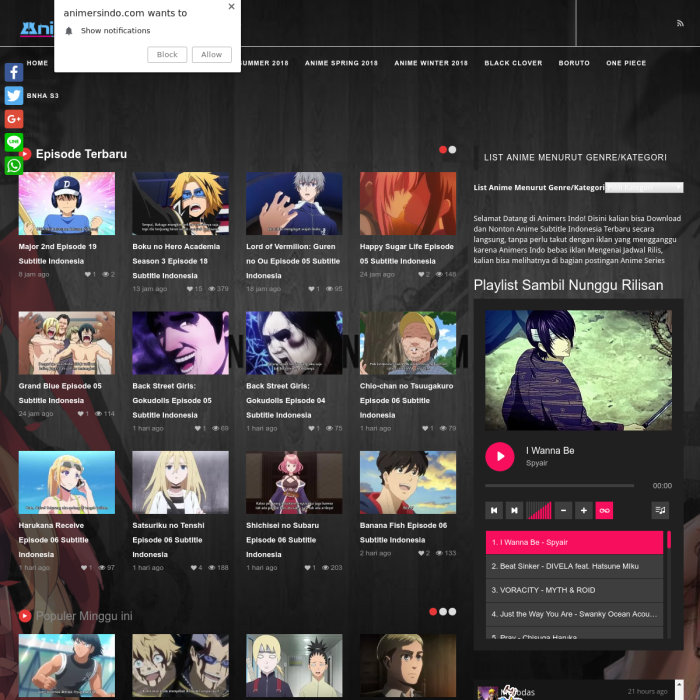The width and height of the screenshot is (700, 700).
Task: Select first red dot of Populer pager
Action: (433, 612)
